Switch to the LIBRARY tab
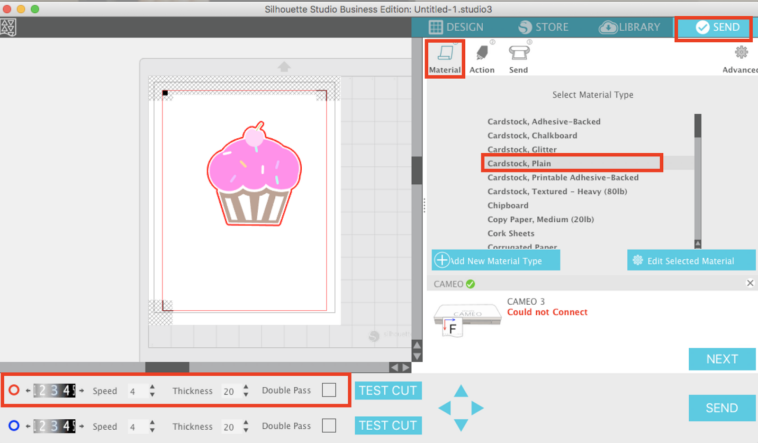 (x=630, y=27)
